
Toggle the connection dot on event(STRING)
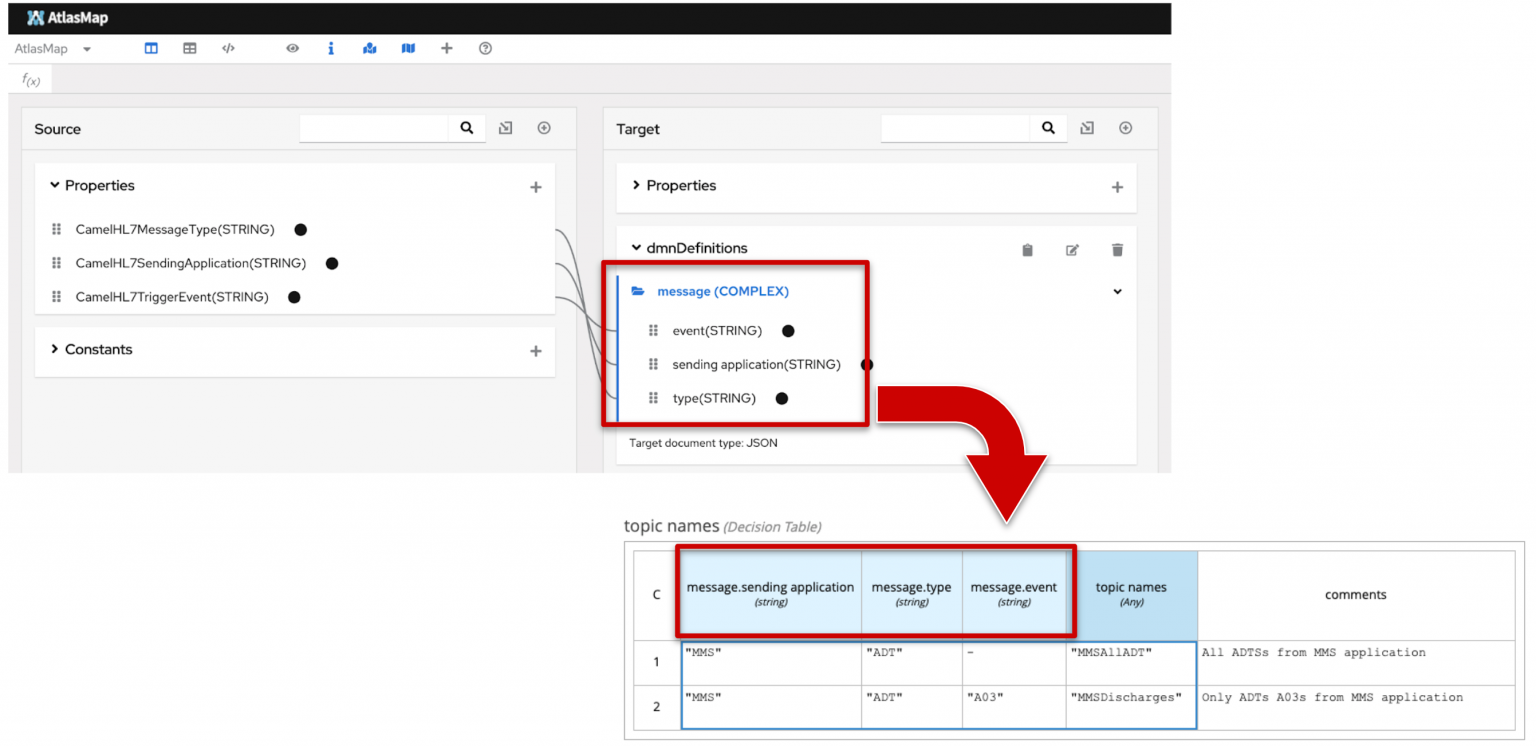pyautogui.click(x=788, y=330)
